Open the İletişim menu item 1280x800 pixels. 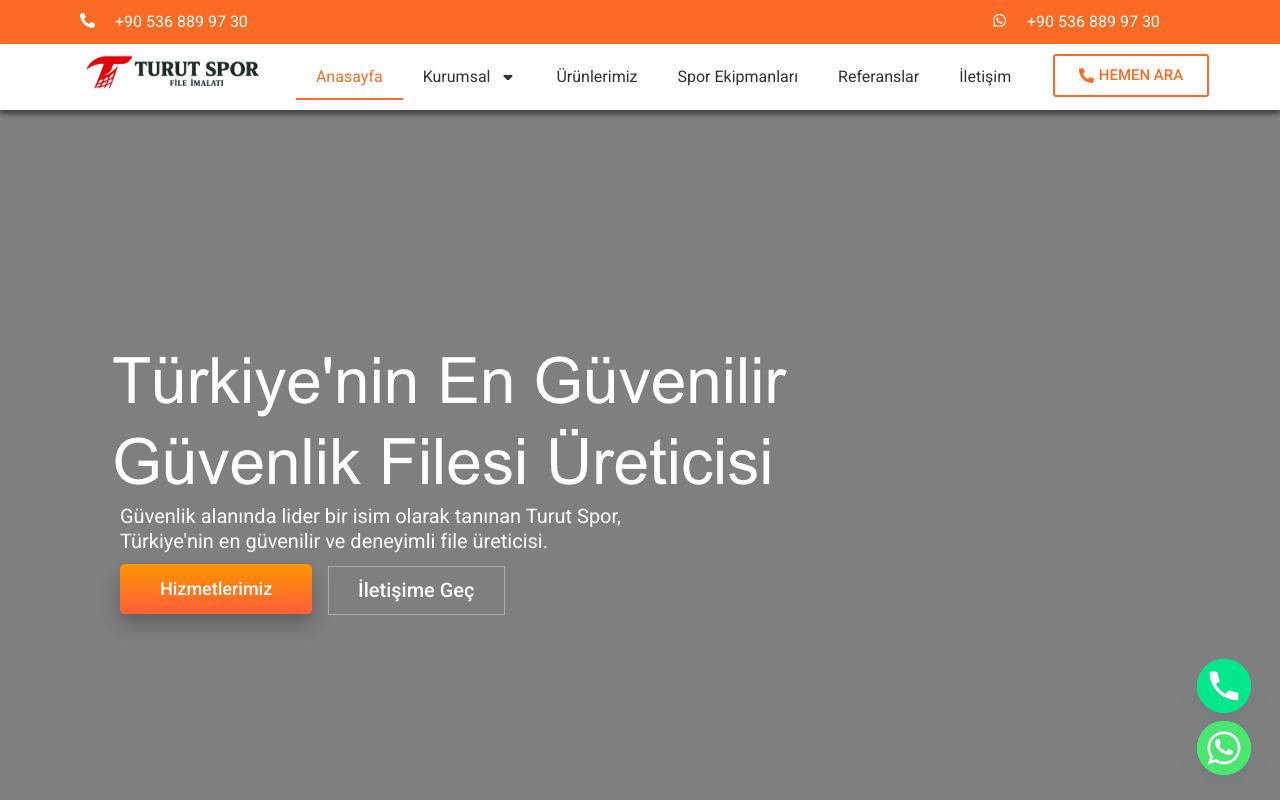(x=985, y=77)
